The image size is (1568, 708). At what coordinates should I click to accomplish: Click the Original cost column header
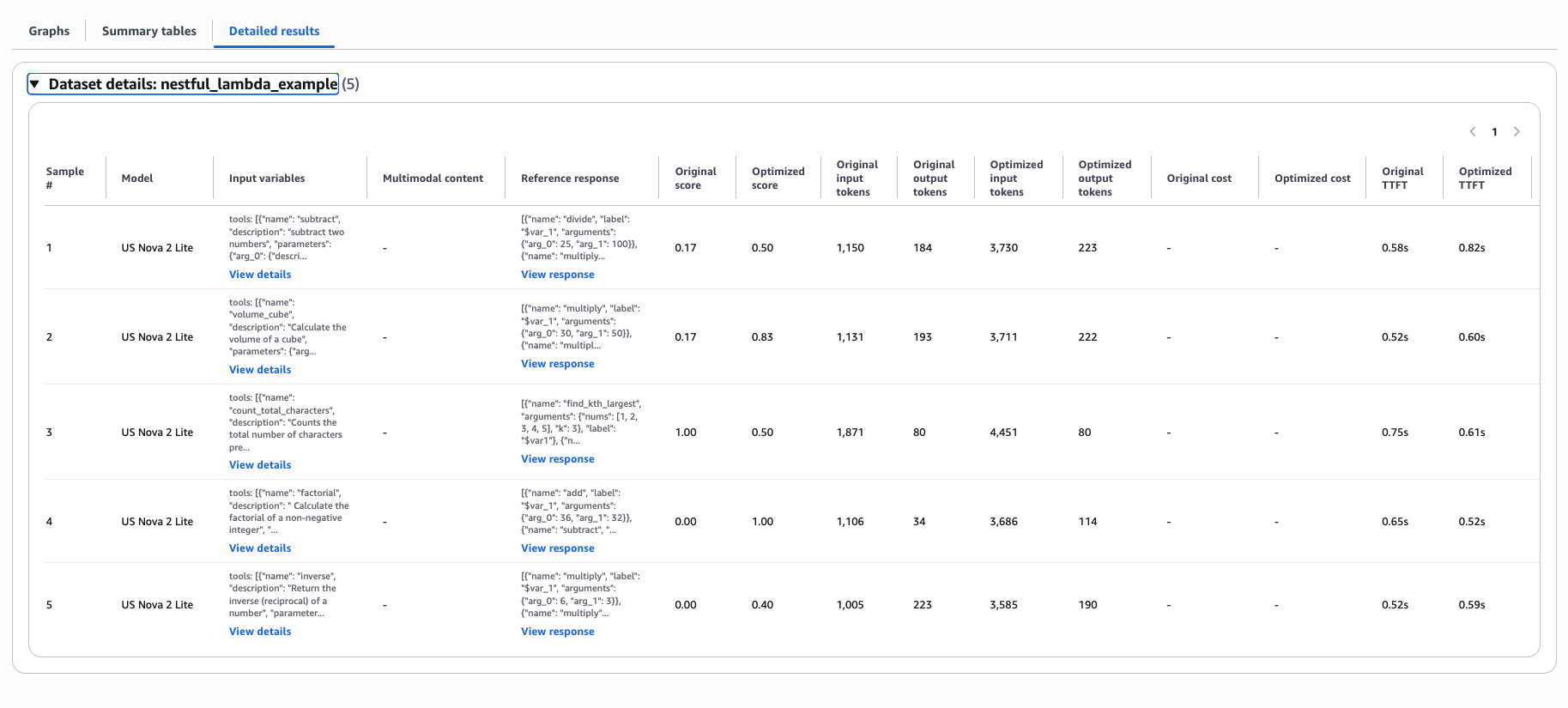(x=1199, y=179)
